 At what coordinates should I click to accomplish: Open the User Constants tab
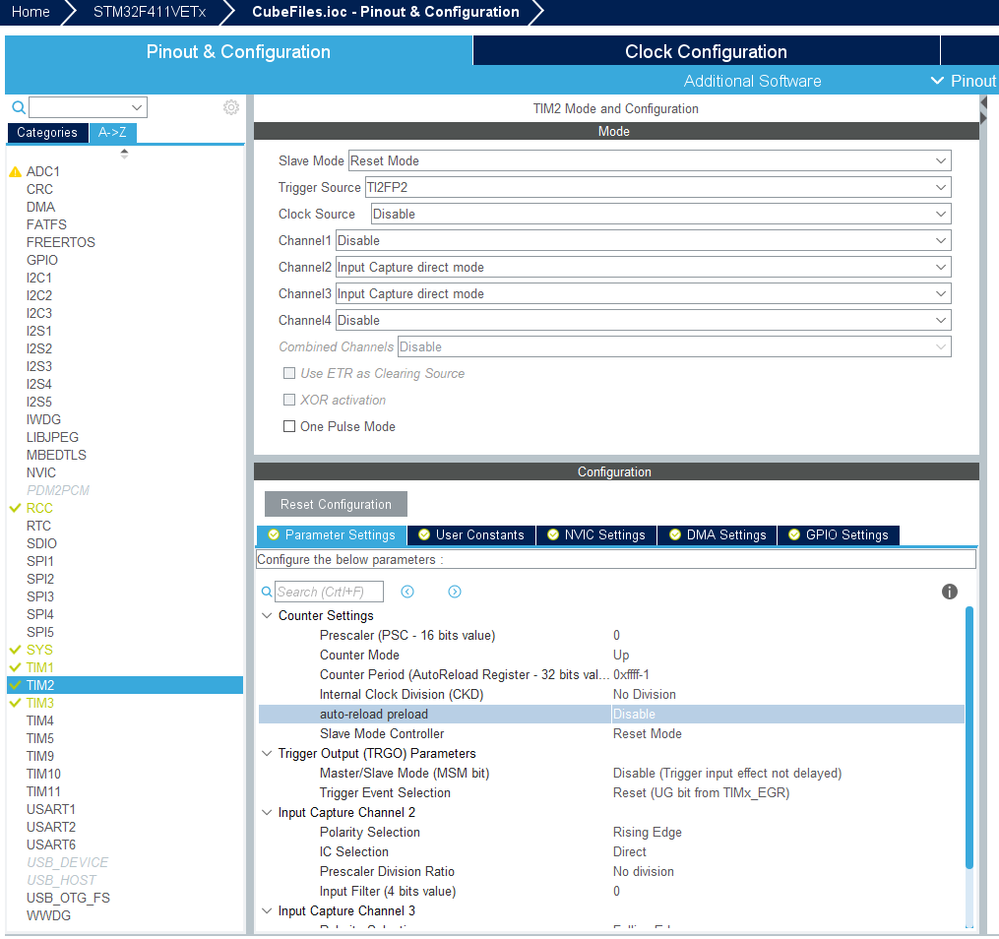pos(471,534)
